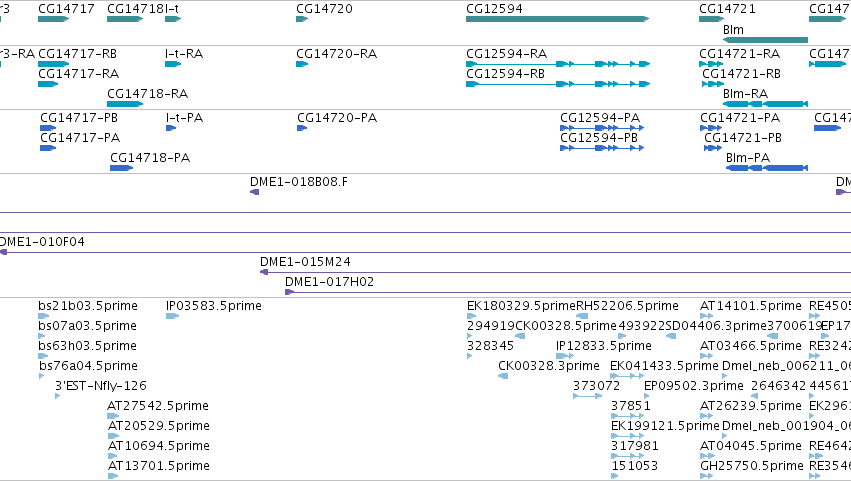The height and width of the screenshot is (481, 851).
Task: Select the EK199121.5prime EST label
Action: pos(665,426)
